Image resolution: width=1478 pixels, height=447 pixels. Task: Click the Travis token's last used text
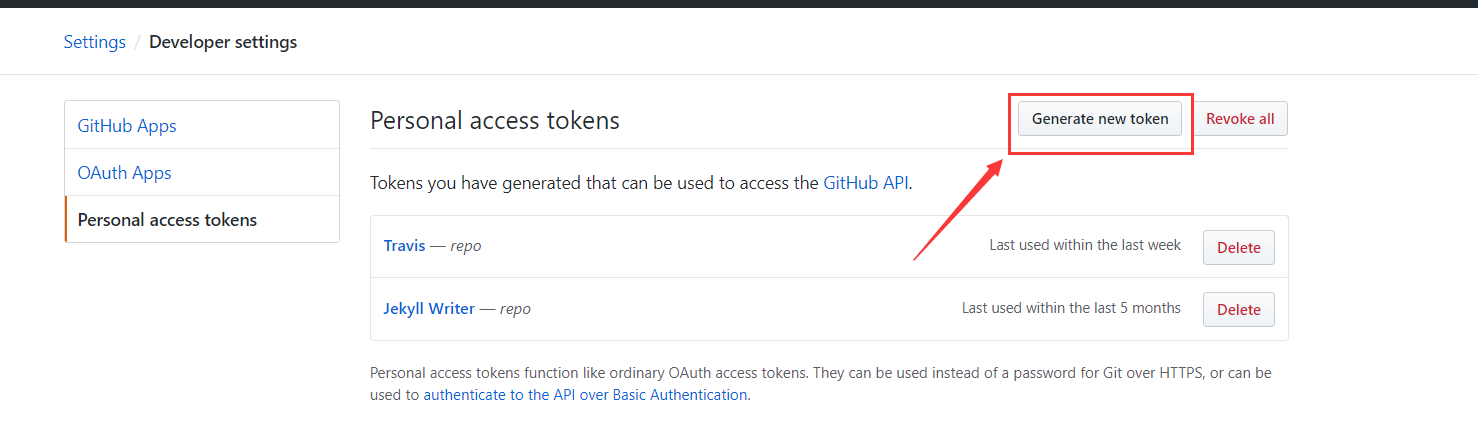tap(1085, 245)
